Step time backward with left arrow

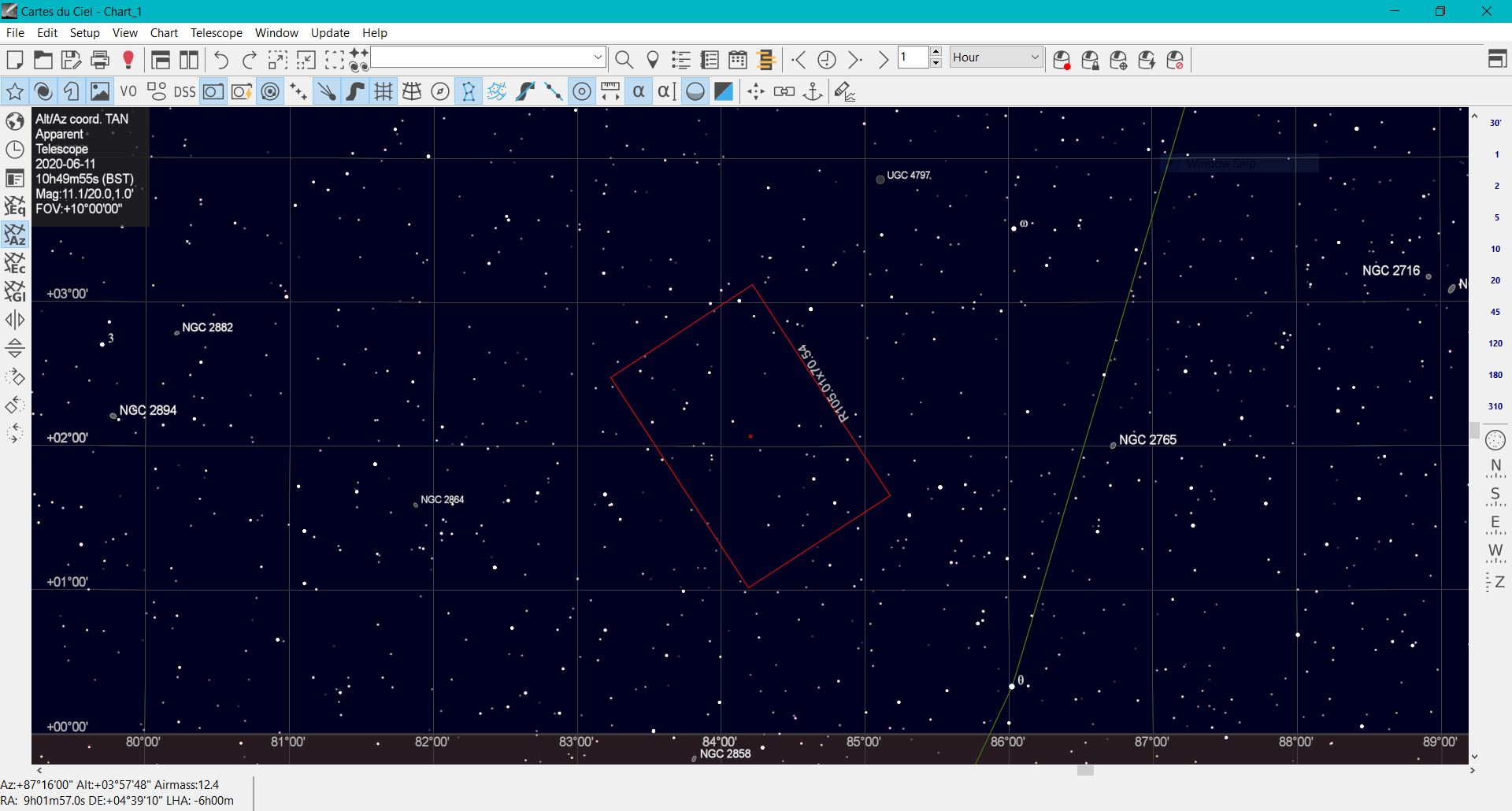[x=799, y=60]
